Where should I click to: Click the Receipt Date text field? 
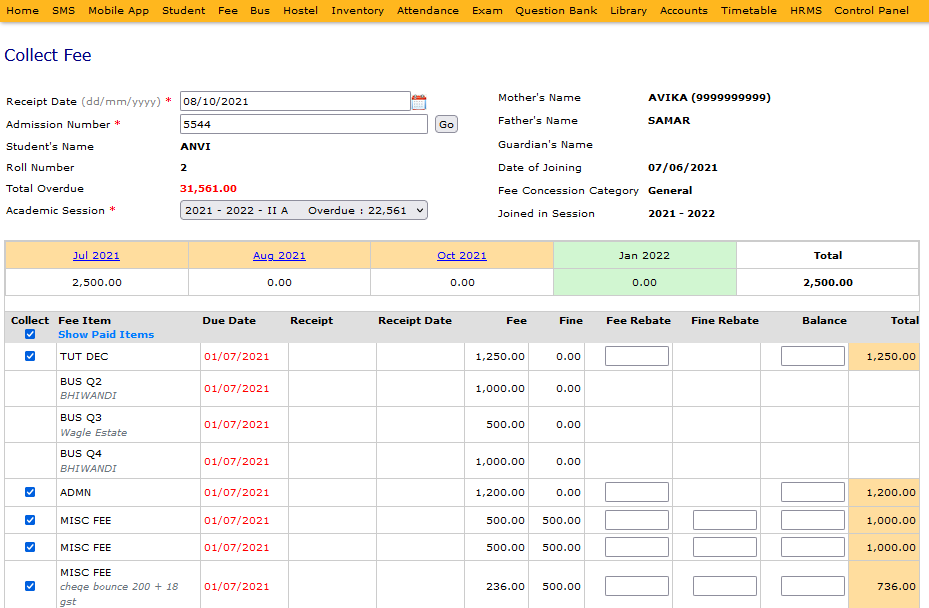(295, 101)
